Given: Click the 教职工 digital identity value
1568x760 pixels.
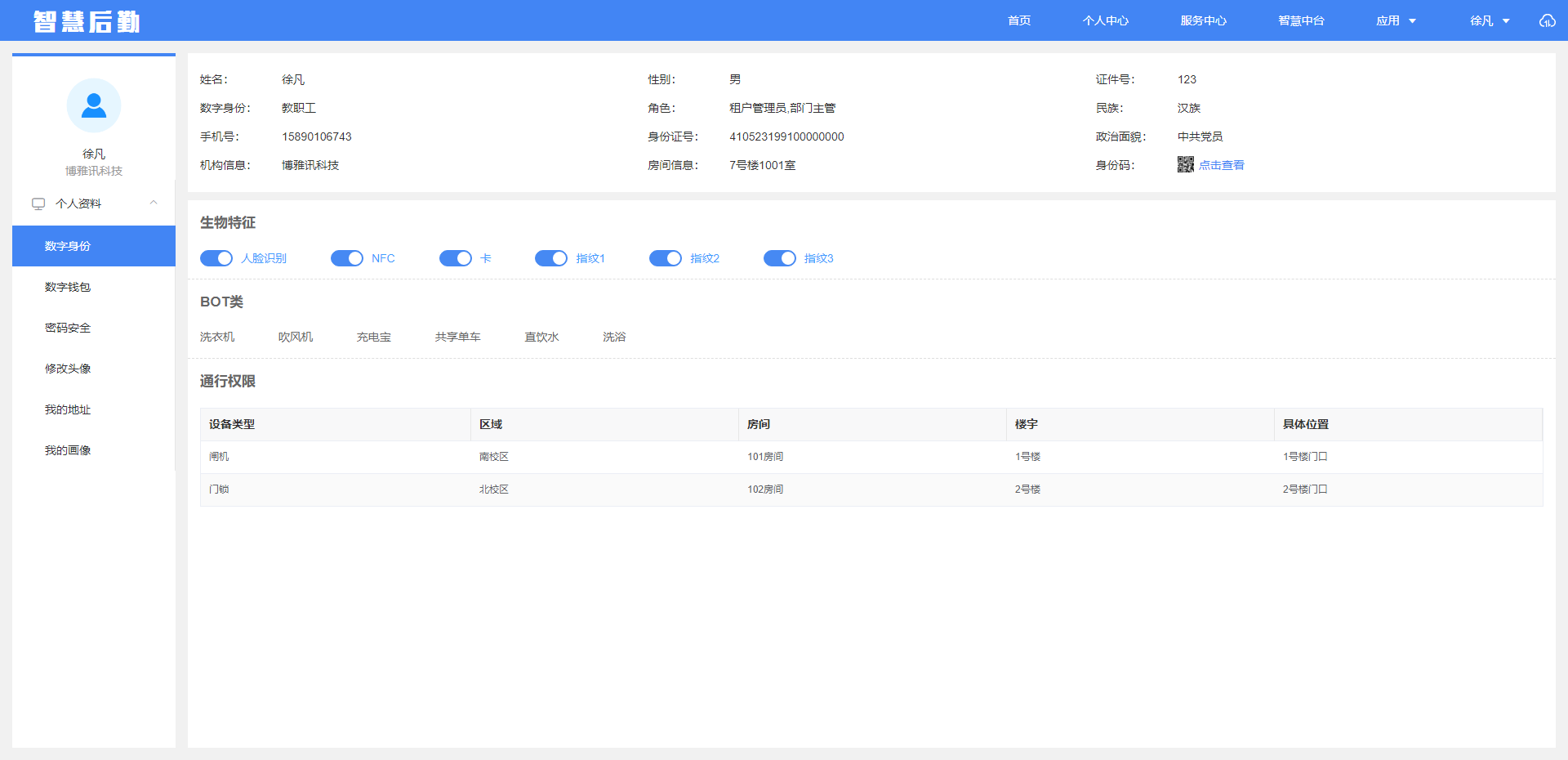Looking at the screenshot, I should [x=299, y=108].
